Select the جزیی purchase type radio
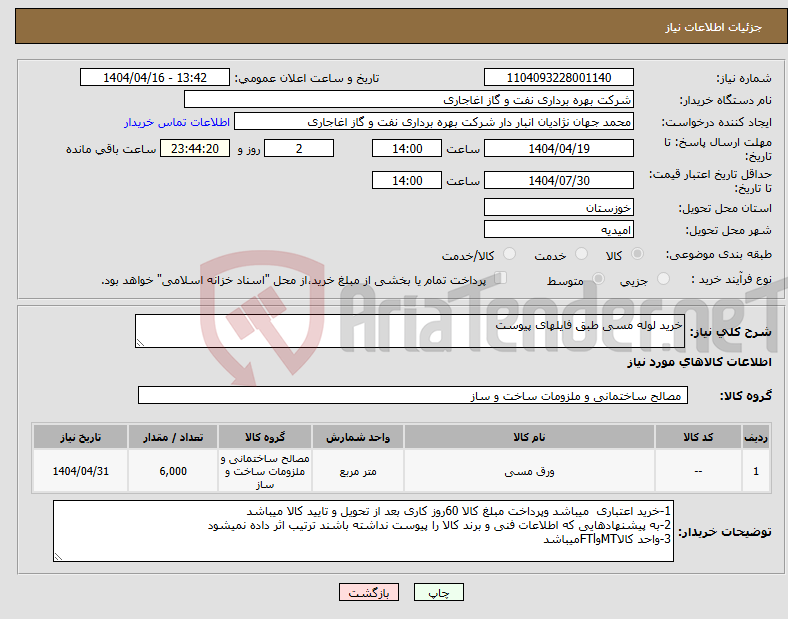 point(663,278)
